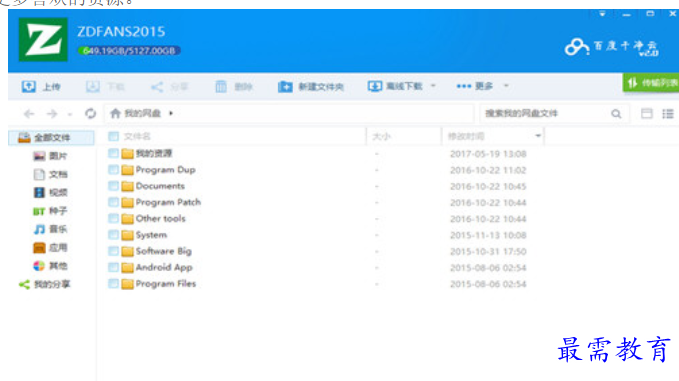
Task: Open BT seeds category in sidebar
Action: (51, 211)
